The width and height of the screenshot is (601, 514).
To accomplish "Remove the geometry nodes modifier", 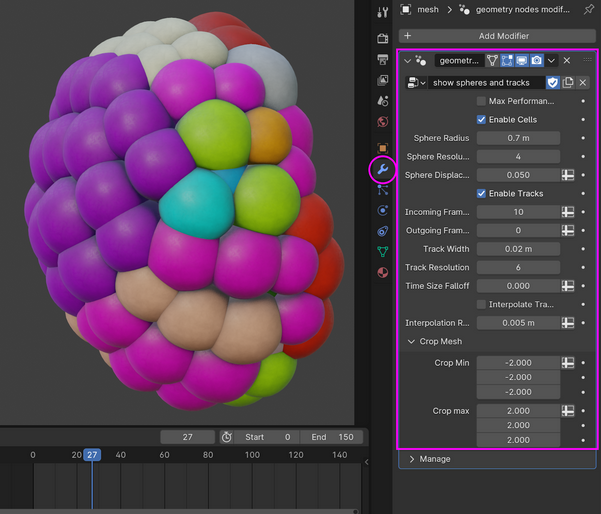I will click(x=567, y=61).
